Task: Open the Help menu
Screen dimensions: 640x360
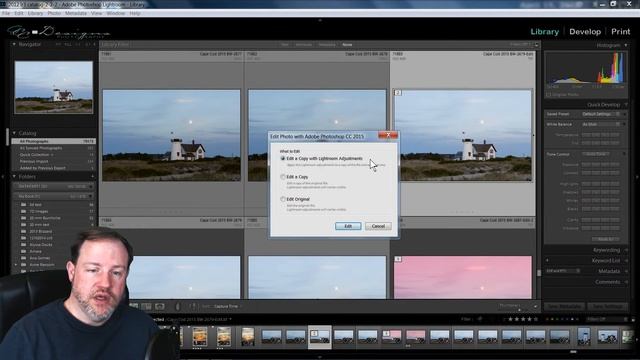Action: click(x=135, y=13)
